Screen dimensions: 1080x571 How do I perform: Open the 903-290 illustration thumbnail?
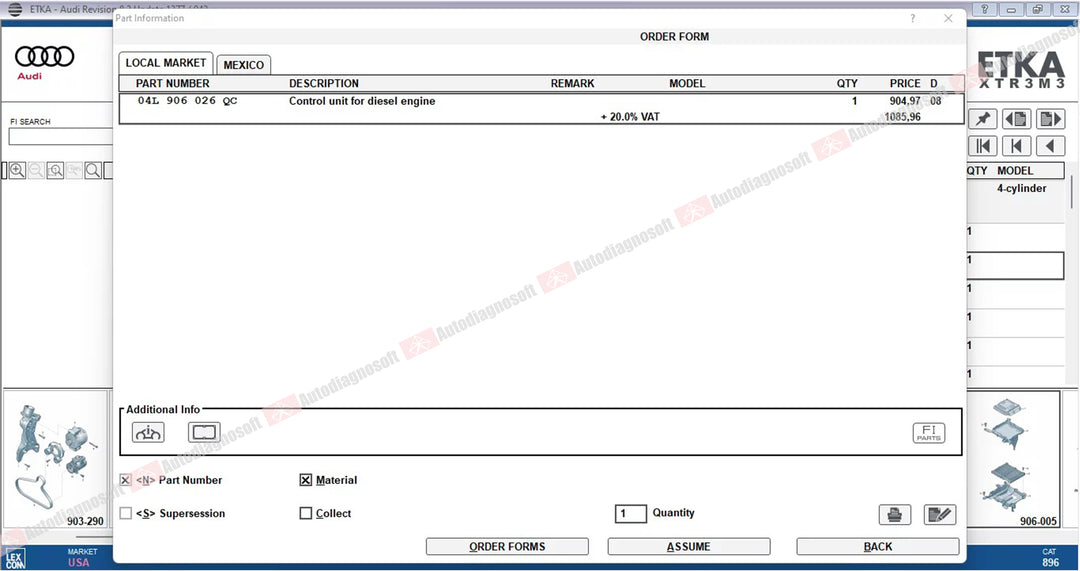(56, 460)
